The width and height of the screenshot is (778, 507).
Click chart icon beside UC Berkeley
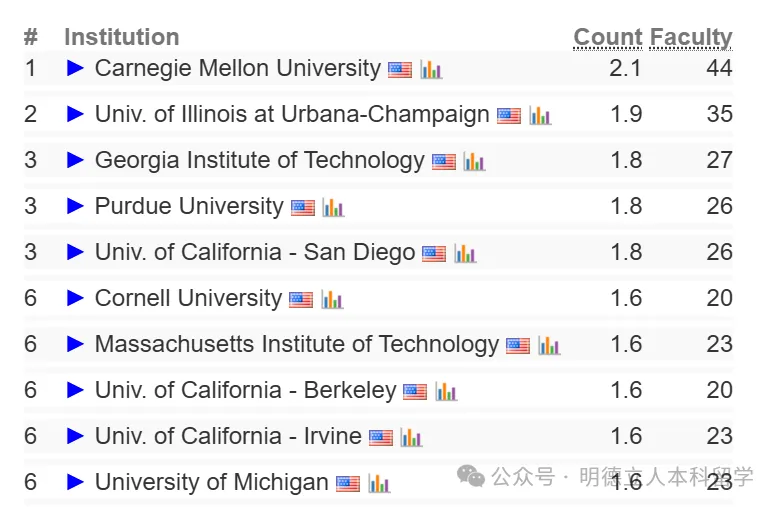point(446,392)
